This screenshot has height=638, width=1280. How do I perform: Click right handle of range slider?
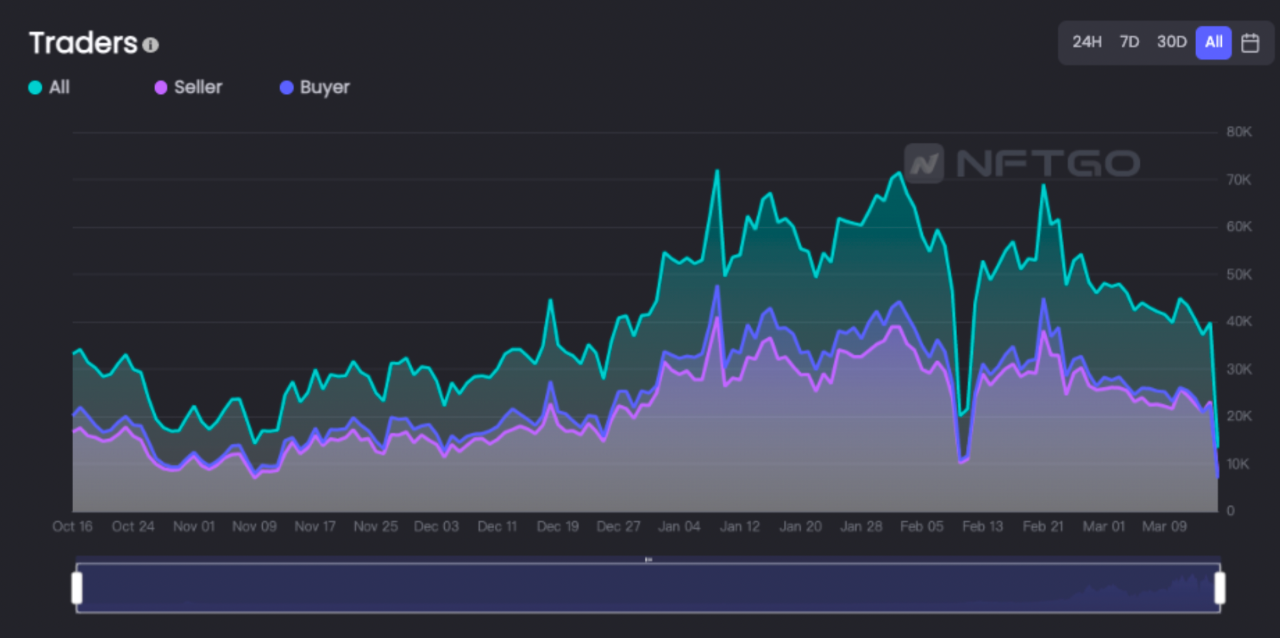[1219, 588]
